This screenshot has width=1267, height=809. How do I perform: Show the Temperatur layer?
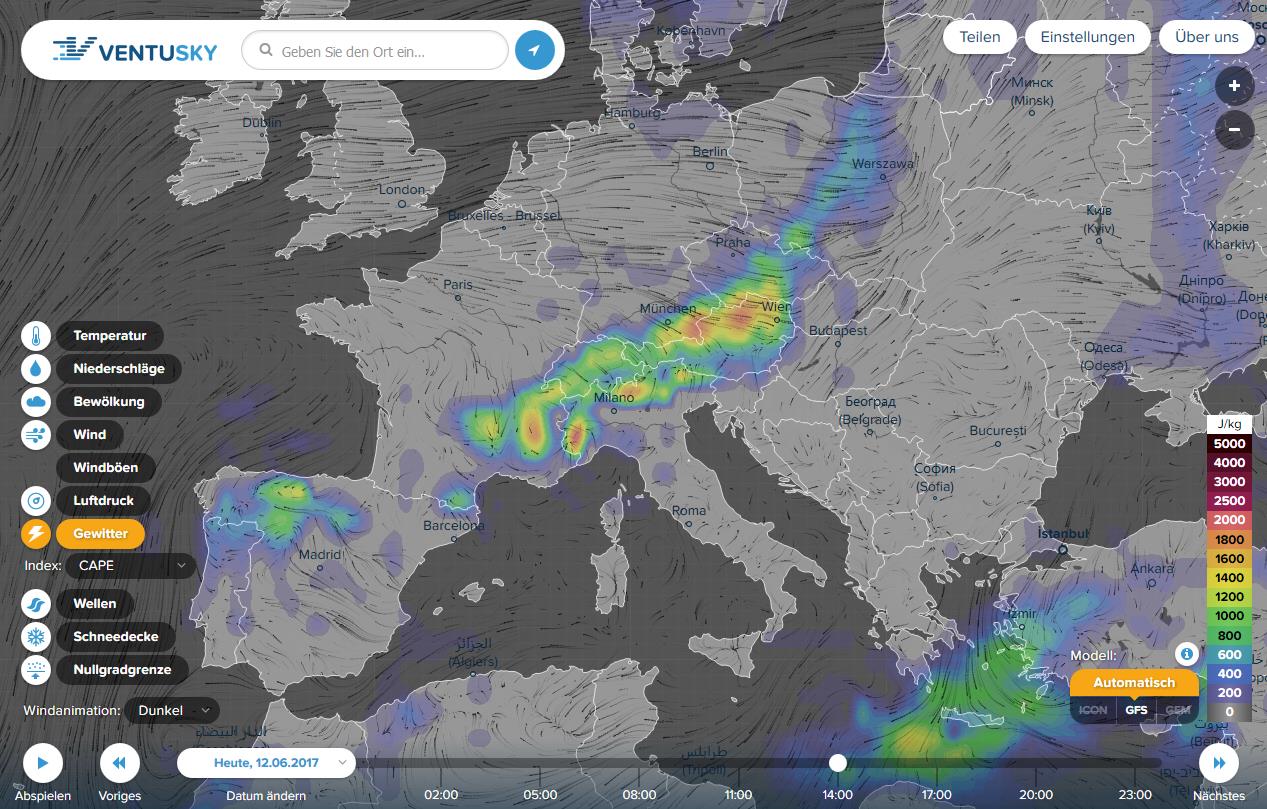(x=110, y=336)
